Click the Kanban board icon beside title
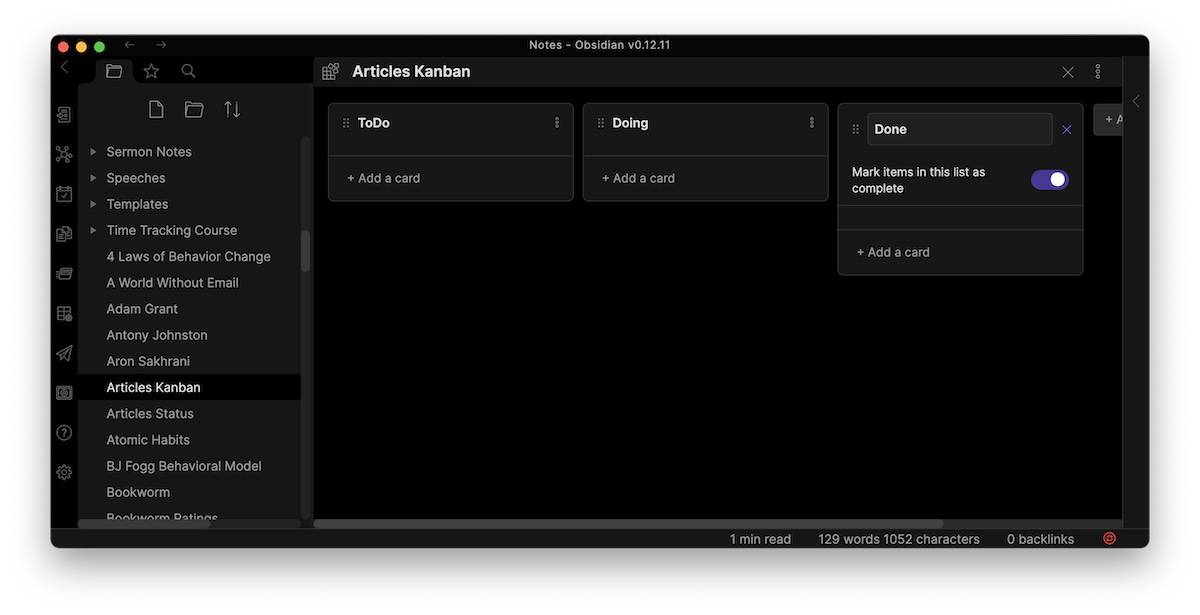Image resolution: width=1200 pixels, height=615 pixels. pyautogui.click(x=331, y=72)
